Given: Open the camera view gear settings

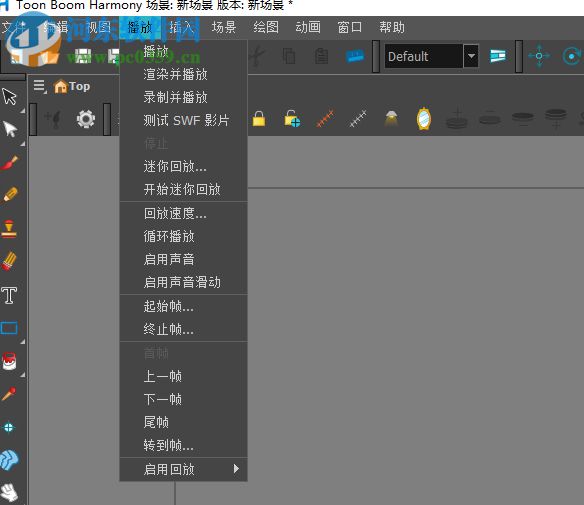Looking at the screenshot, I should [x=86, y=119].
